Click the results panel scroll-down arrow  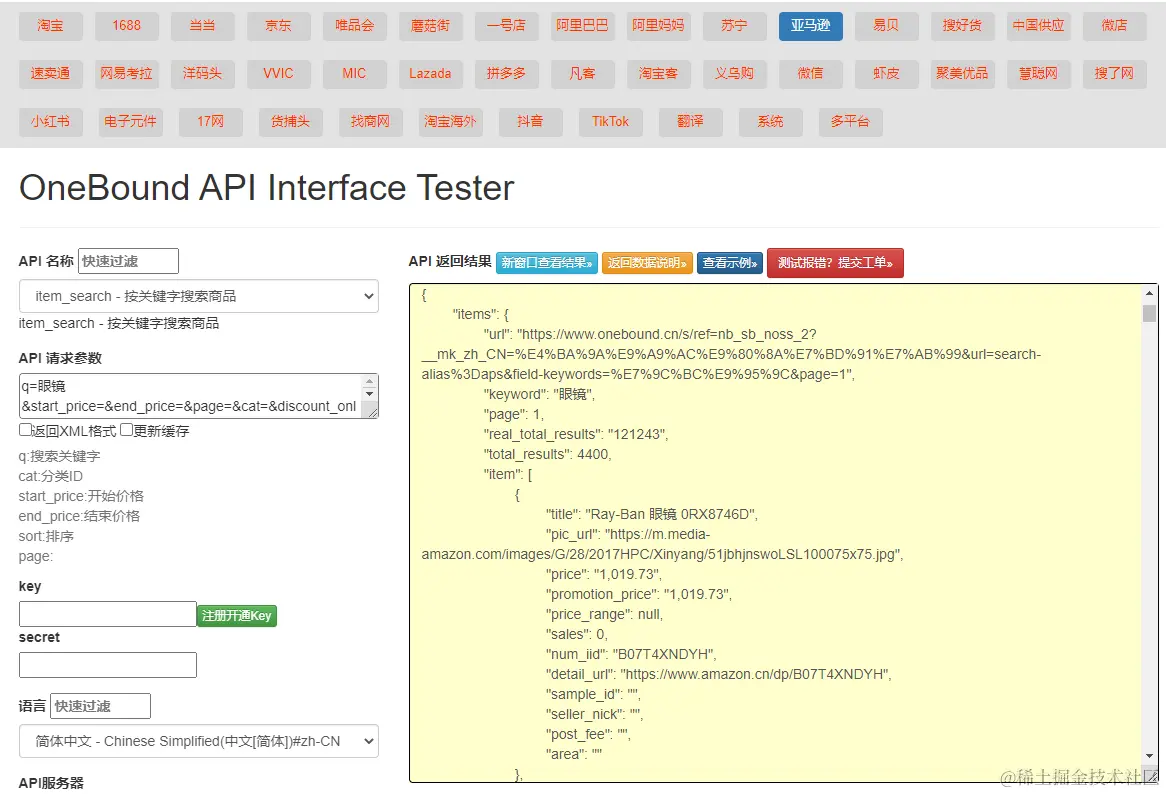coord(1149,755)
